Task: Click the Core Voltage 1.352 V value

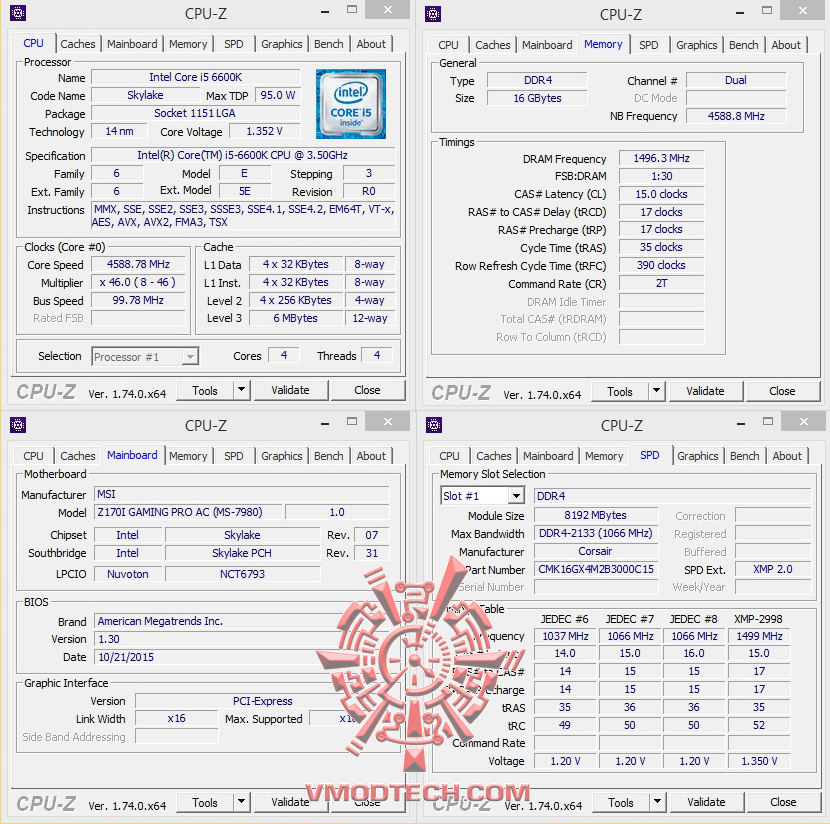Action: click(x=264, y=131)
